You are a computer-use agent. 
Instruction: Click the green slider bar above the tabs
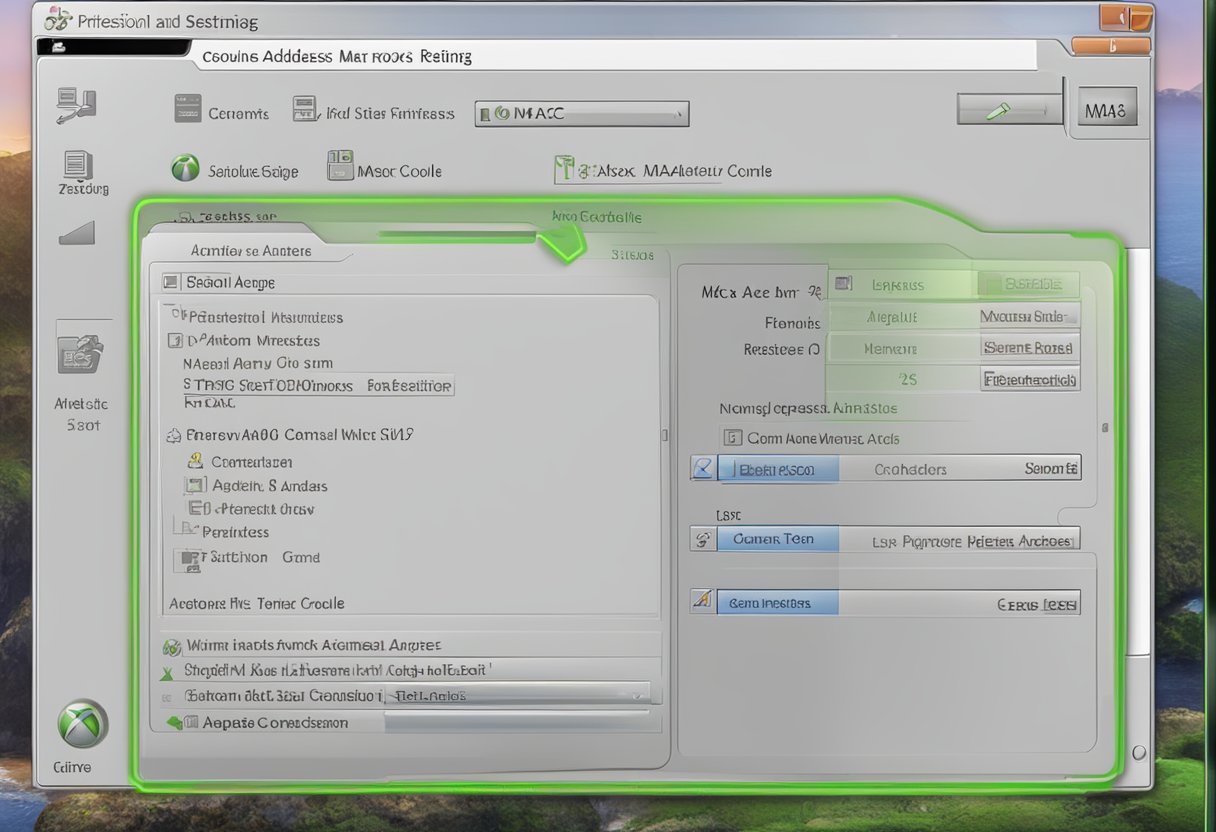click(x=460, y=236)
